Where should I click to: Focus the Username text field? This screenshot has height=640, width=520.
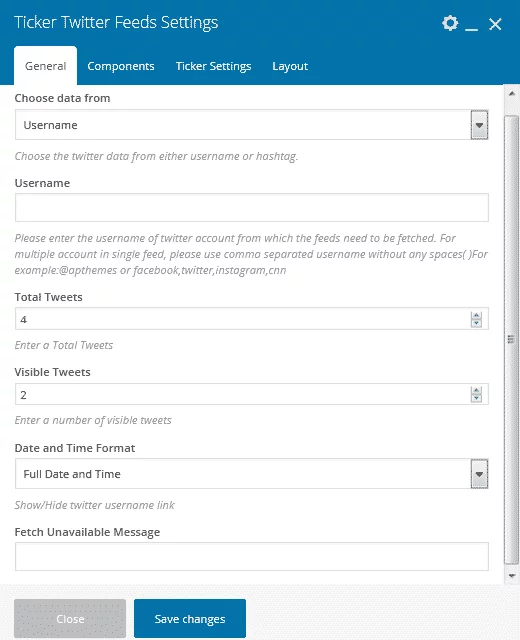(x=251, y=208)
